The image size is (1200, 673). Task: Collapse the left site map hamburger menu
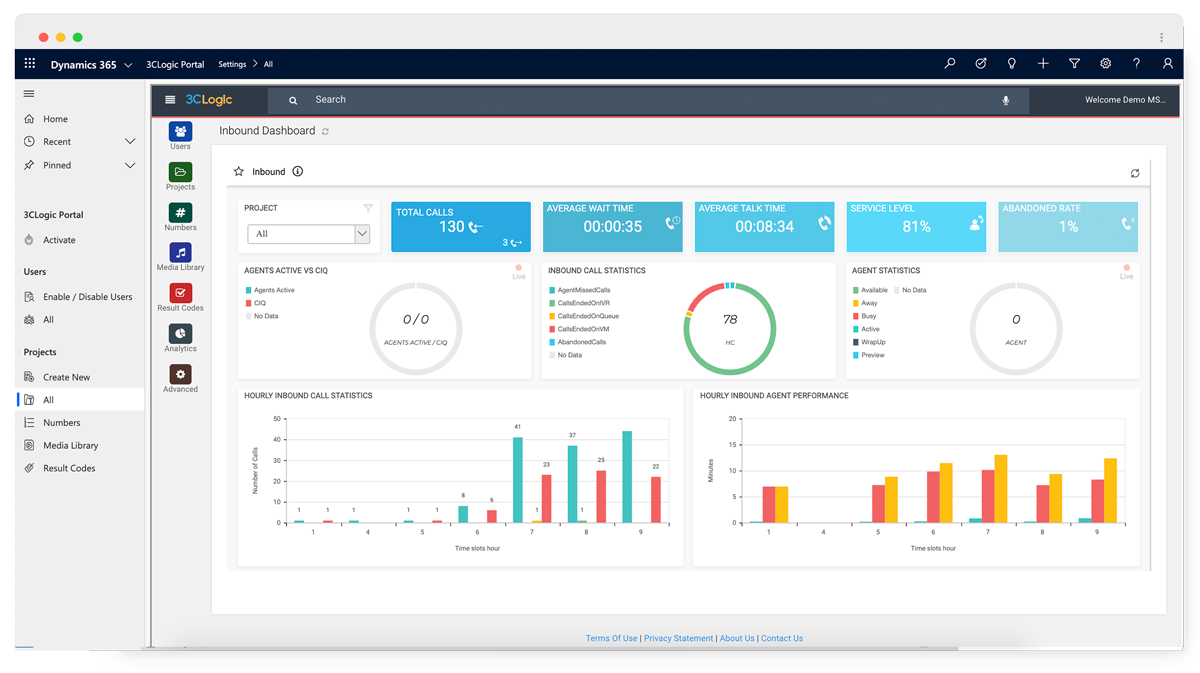(x=29, y=94)
